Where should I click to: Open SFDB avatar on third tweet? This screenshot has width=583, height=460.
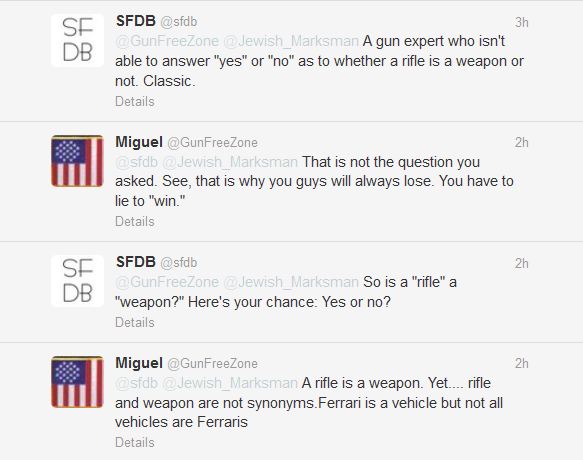(77, 281)
